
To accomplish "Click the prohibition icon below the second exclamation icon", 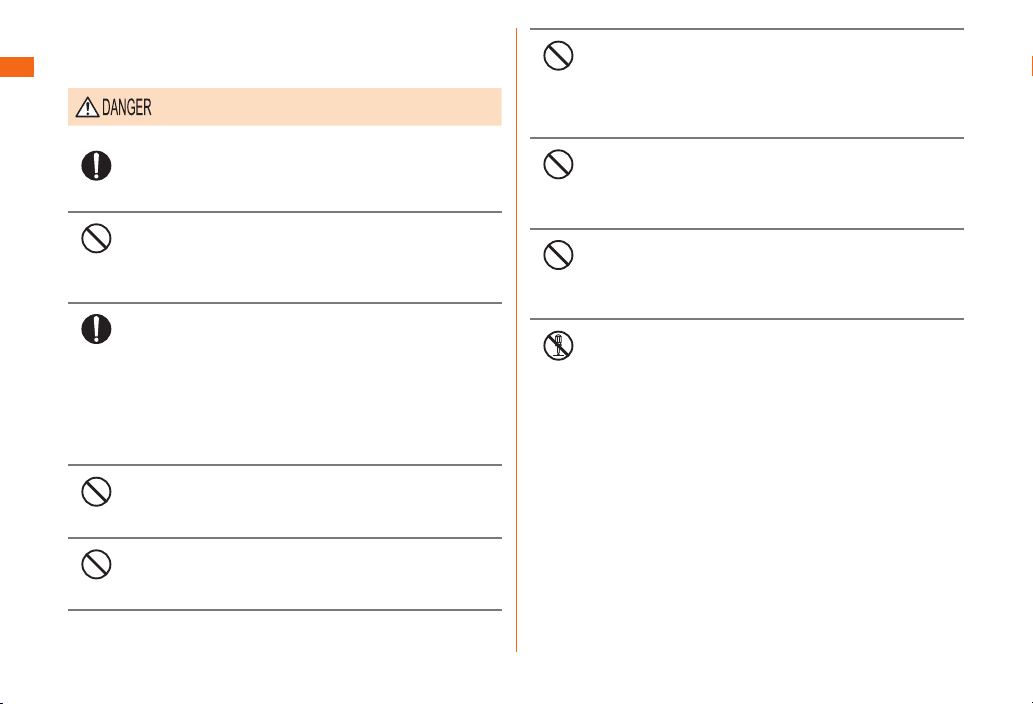I will click(96, 491).
